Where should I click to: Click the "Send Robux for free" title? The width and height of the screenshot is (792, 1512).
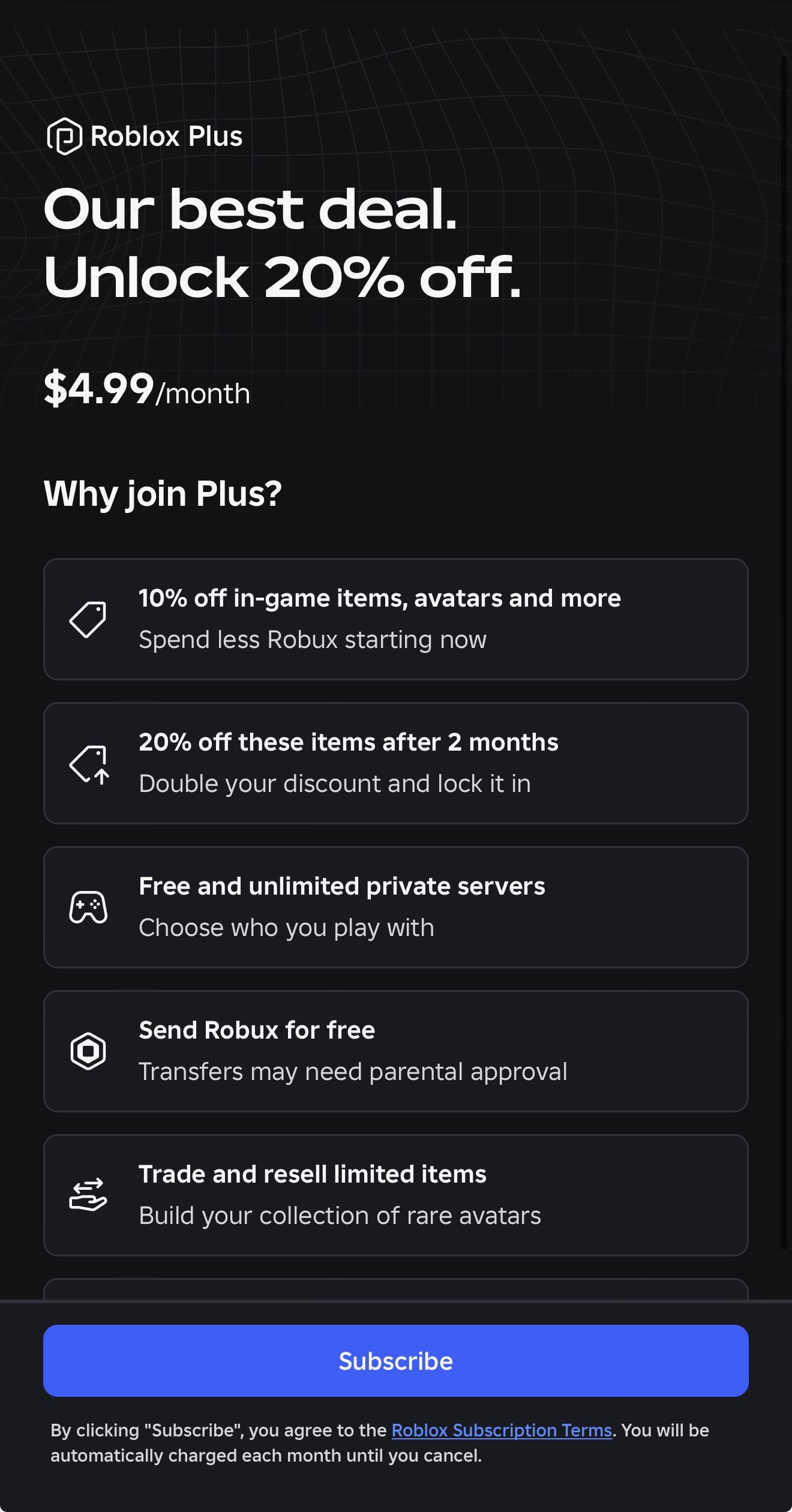[257, 1030]
